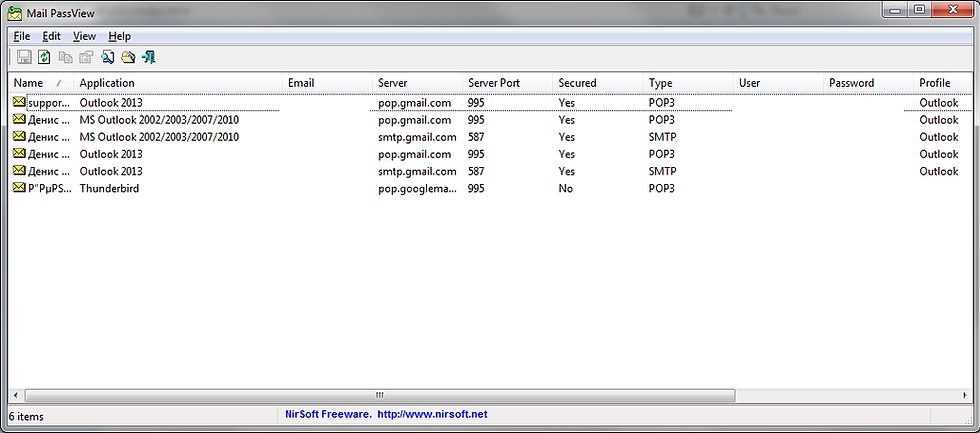
Task: Click 'MS Outlook 2002/2003/2007/2010' in the POP3 row
Action: 159,119
